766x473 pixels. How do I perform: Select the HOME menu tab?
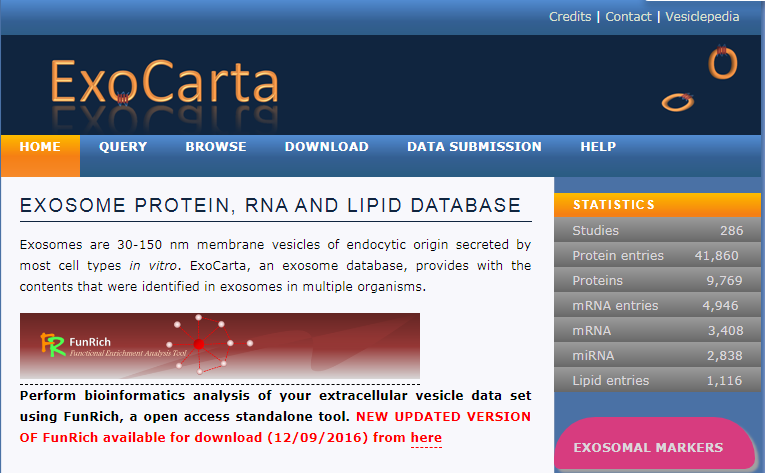point(40,155)
